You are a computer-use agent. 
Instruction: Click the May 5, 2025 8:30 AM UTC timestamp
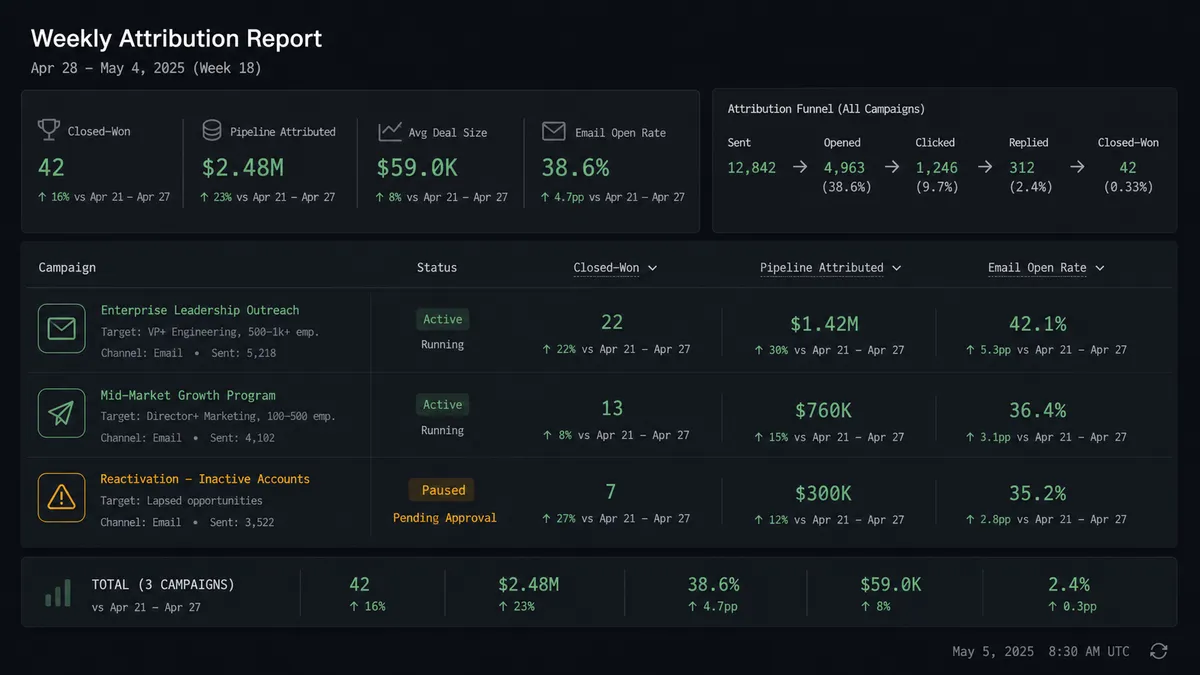[x=1041, y=651]
